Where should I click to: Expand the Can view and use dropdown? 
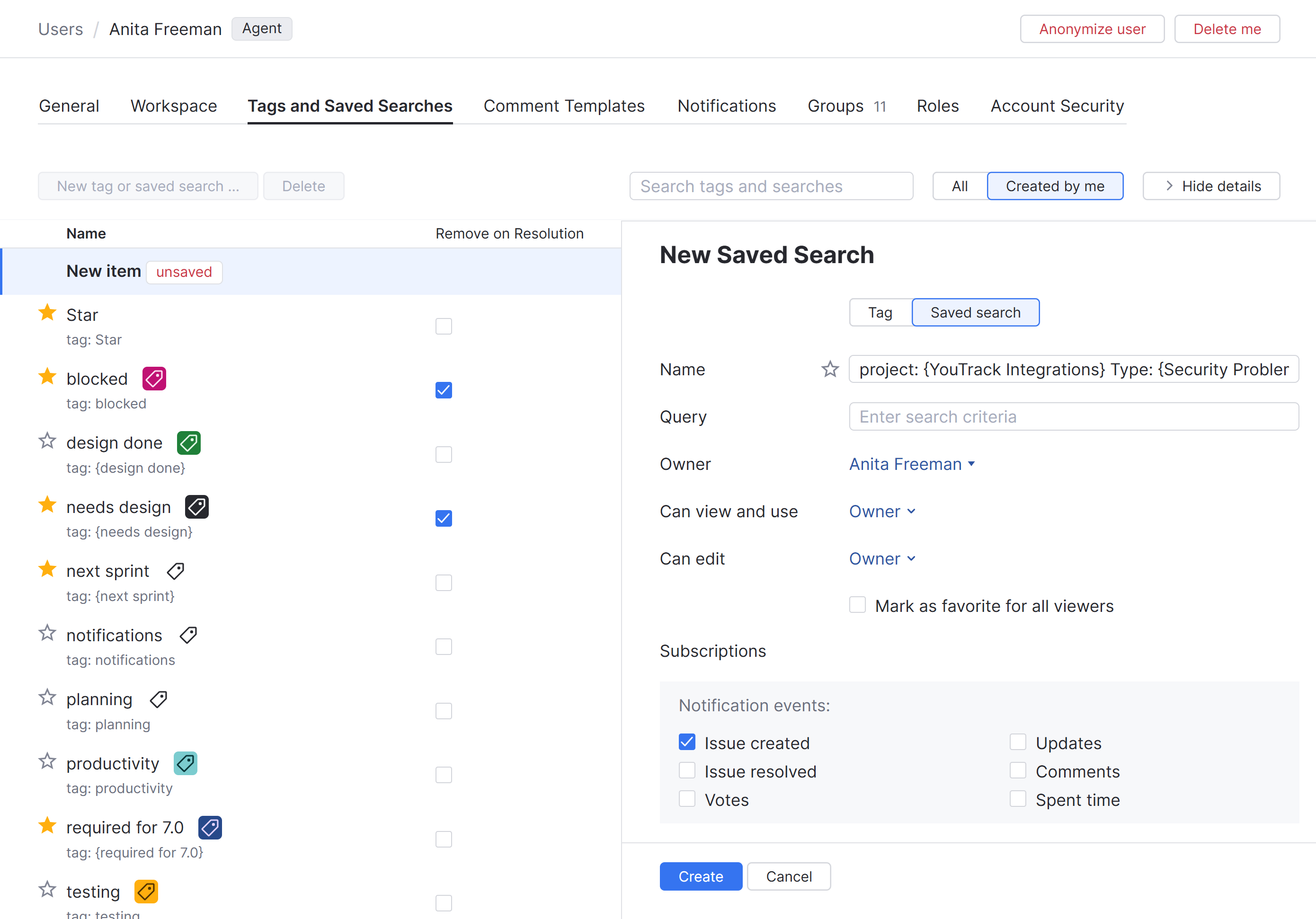pos(882,511)
